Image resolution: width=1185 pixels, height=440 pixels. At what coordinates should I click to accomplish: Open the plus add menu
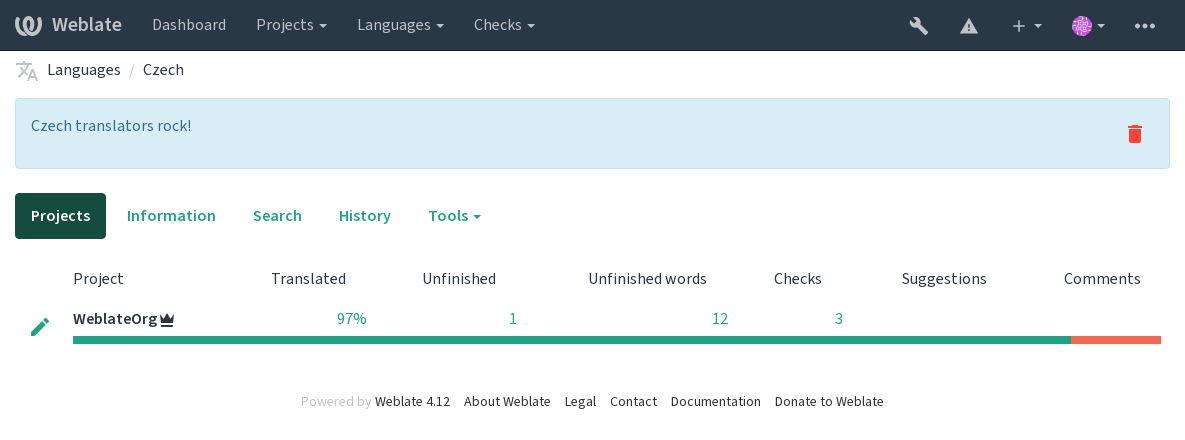coord(1027,26)
